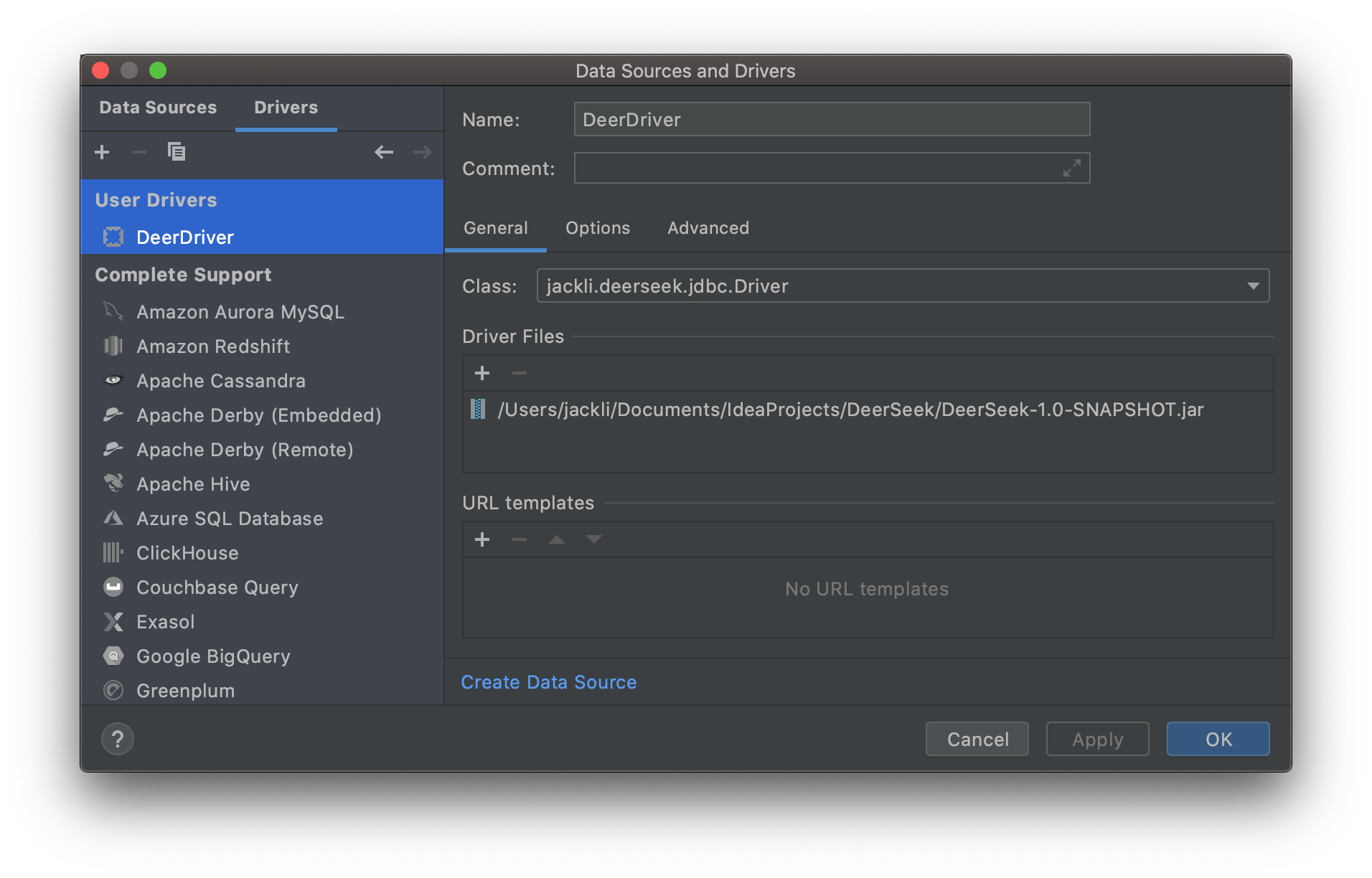Confirm with the OK button

click(x=1218, y=739)
